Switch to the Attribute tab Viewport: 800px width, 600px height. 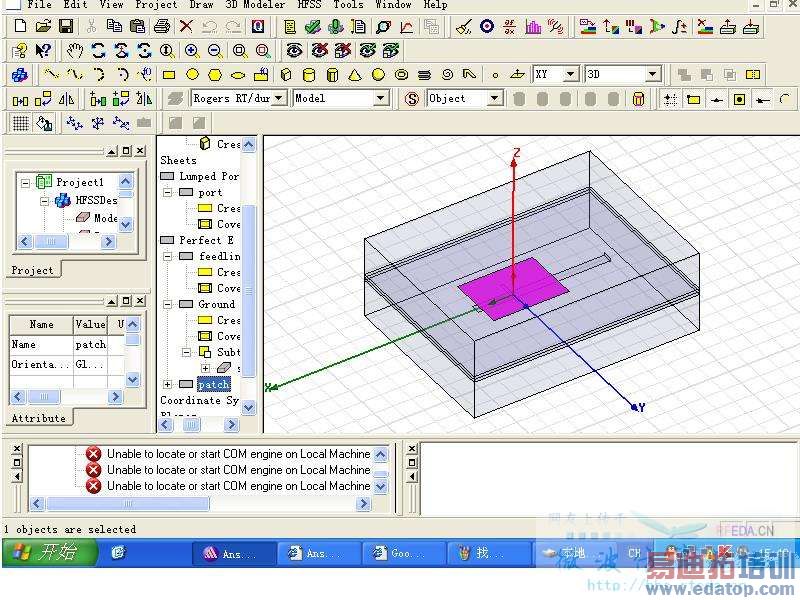point(39,418)
